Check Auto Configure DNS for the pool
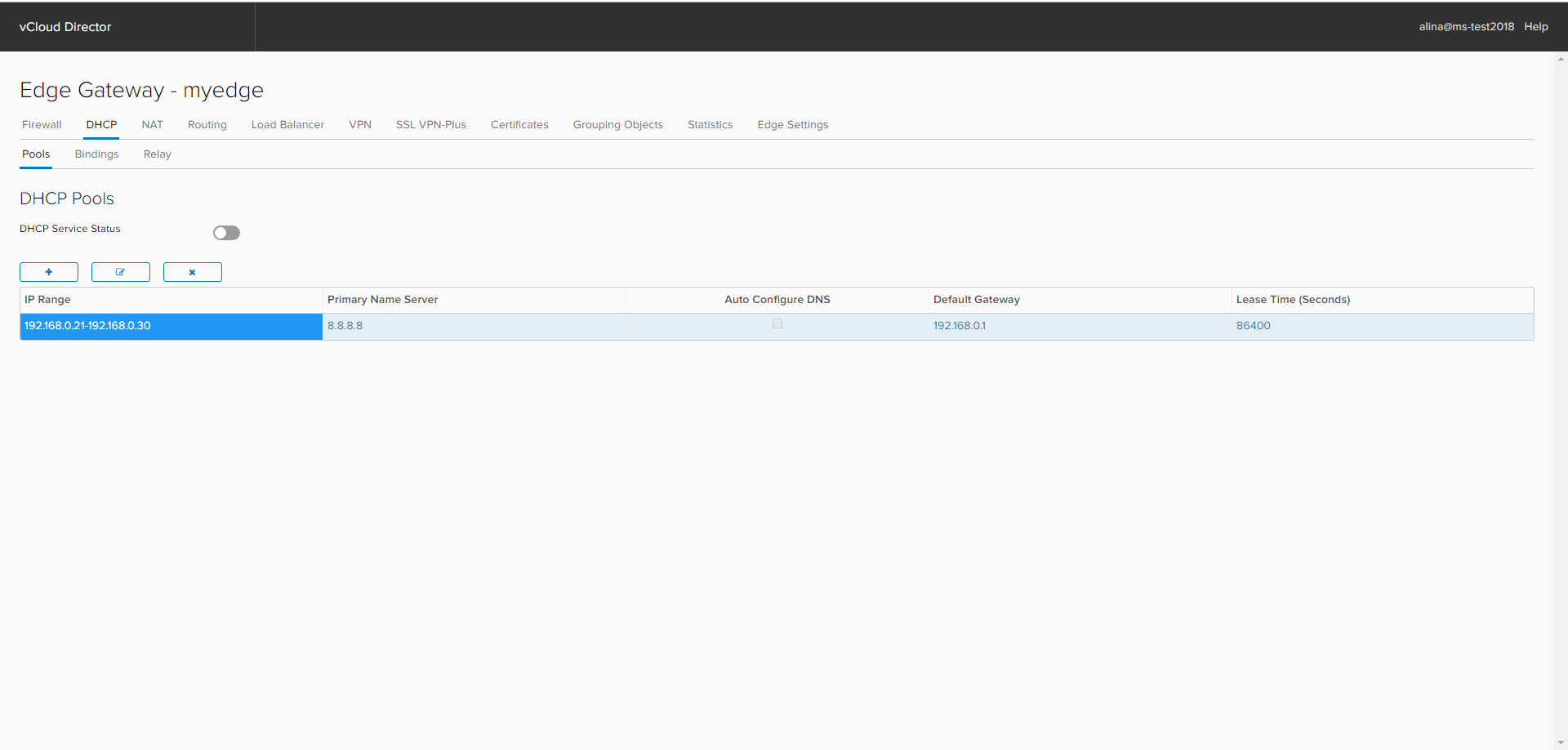 coord(777,324)
